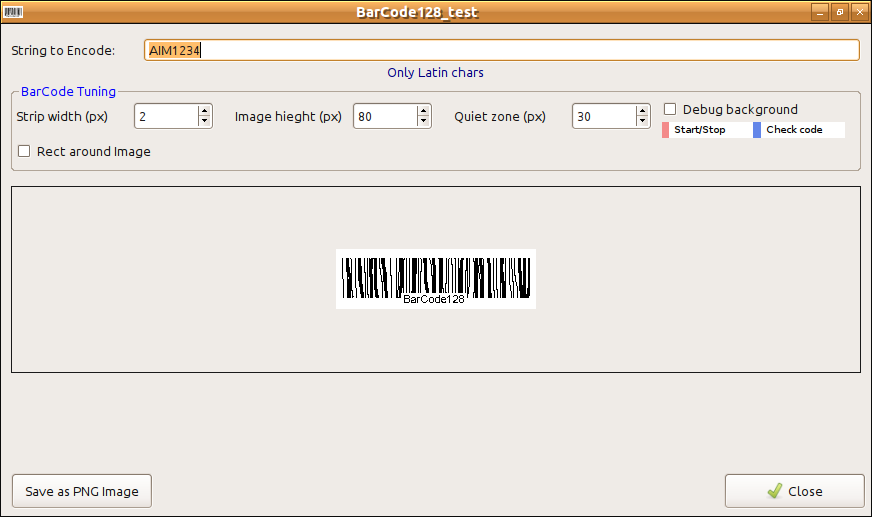The image size is (872, 517).
Task: Toggle the Rect around Image checkbox
Action: (x=25, y=152)
